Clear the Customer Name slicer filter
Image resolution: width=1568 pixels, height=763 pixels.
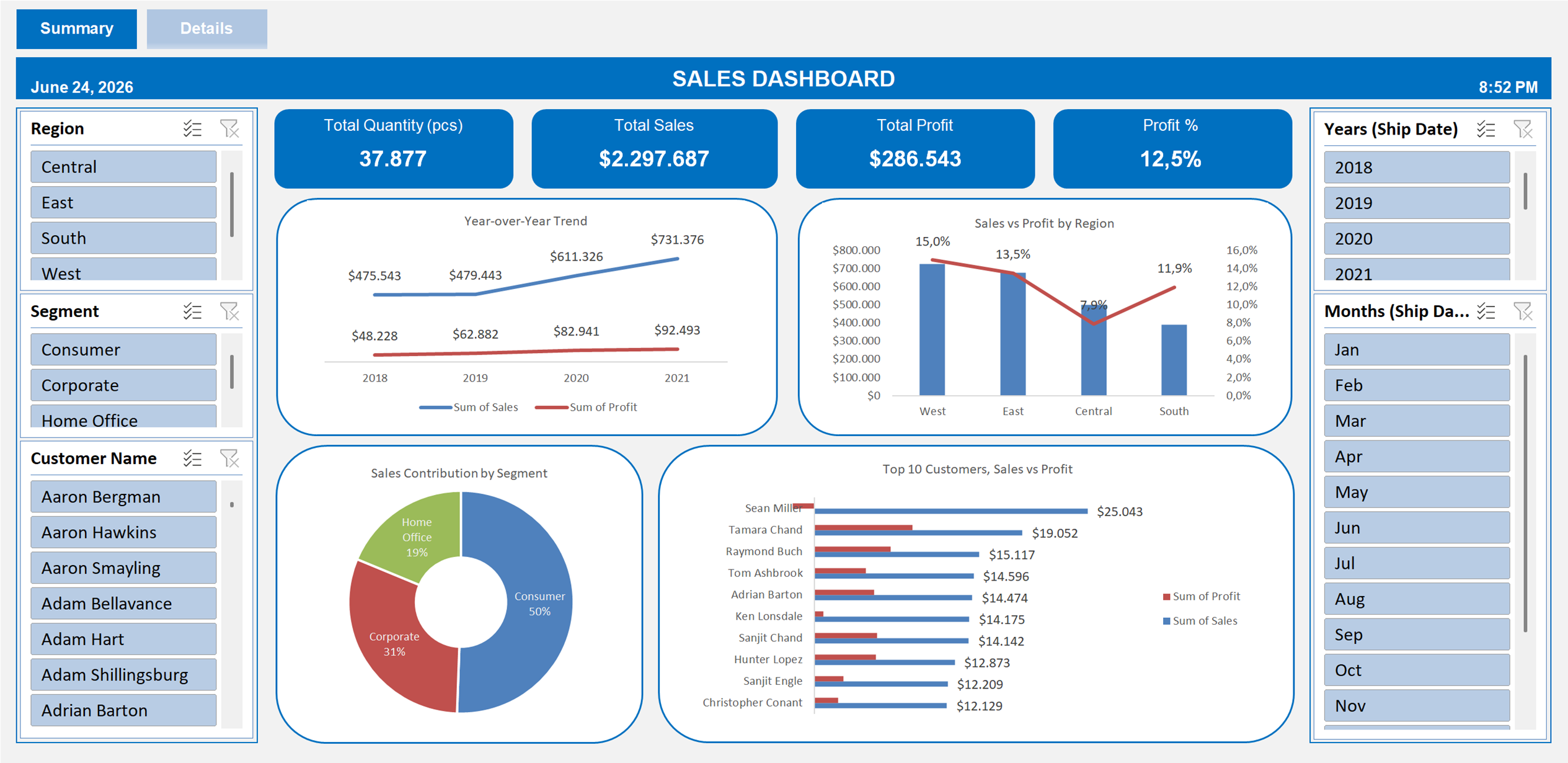pos(229,458)
